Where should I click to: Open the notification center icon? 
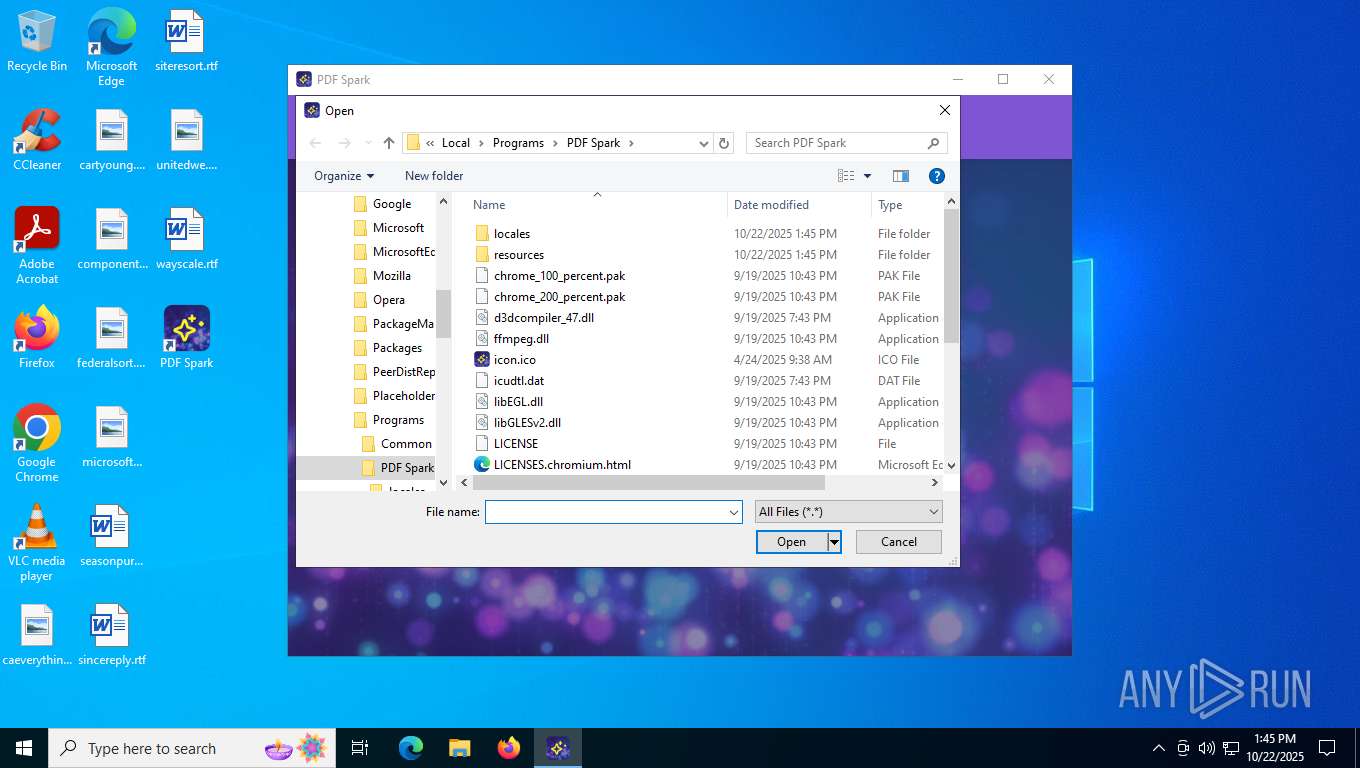[x=1327, y=748]
